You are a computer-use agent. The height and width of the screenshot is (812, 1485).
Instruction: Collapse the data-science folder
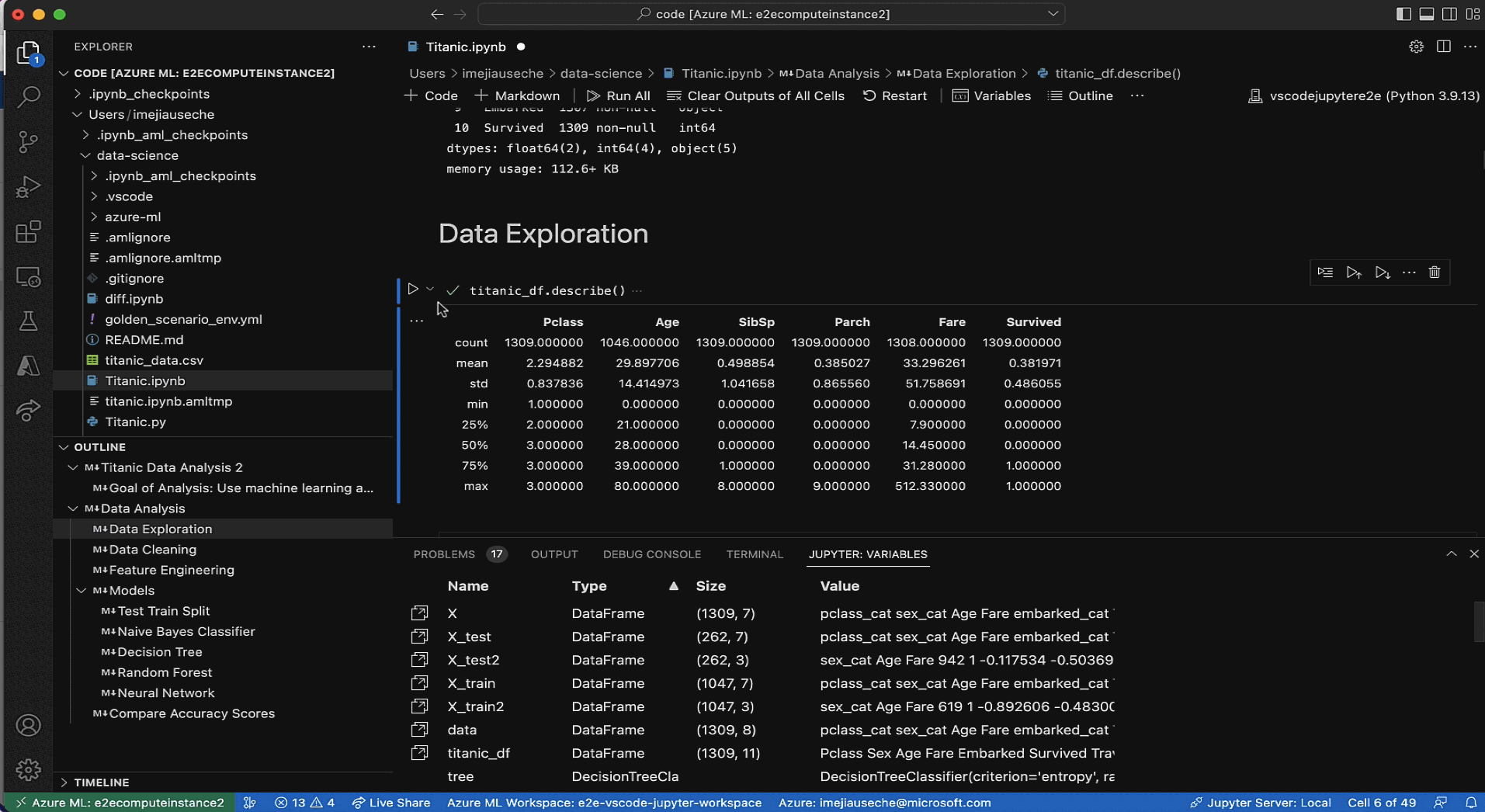tap(85, 155)
